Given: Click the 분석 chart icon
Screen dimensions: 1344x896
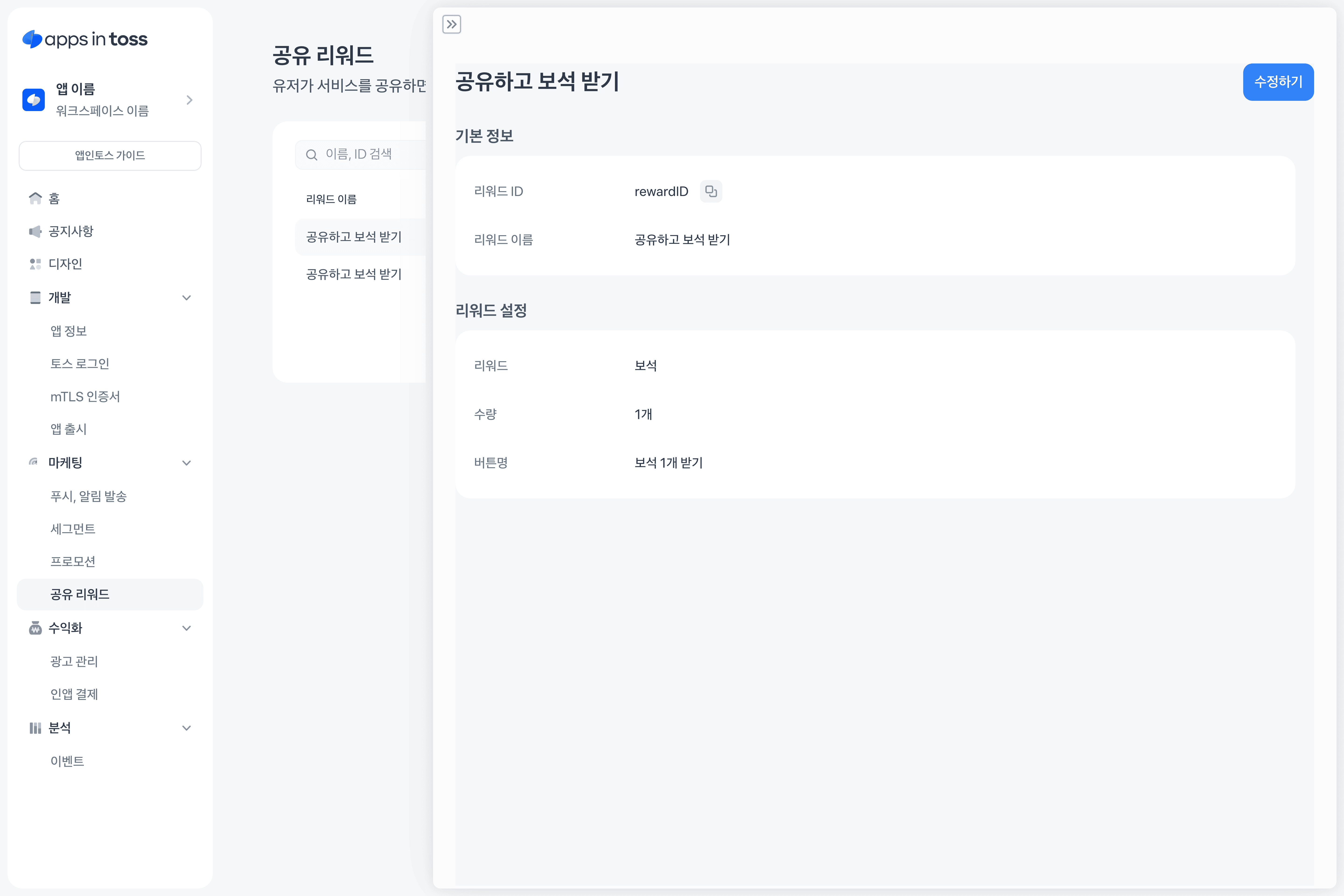Looking at the screenshot, I should [35, 728].
